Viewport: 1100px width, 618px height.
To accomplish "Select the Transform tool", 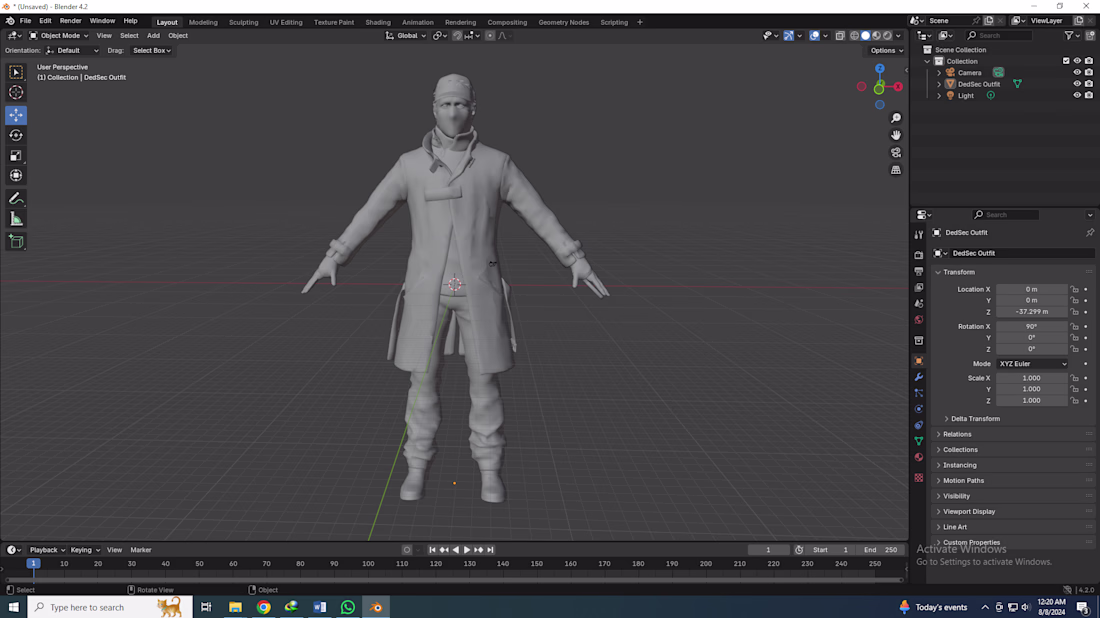I will click(15, 176).
